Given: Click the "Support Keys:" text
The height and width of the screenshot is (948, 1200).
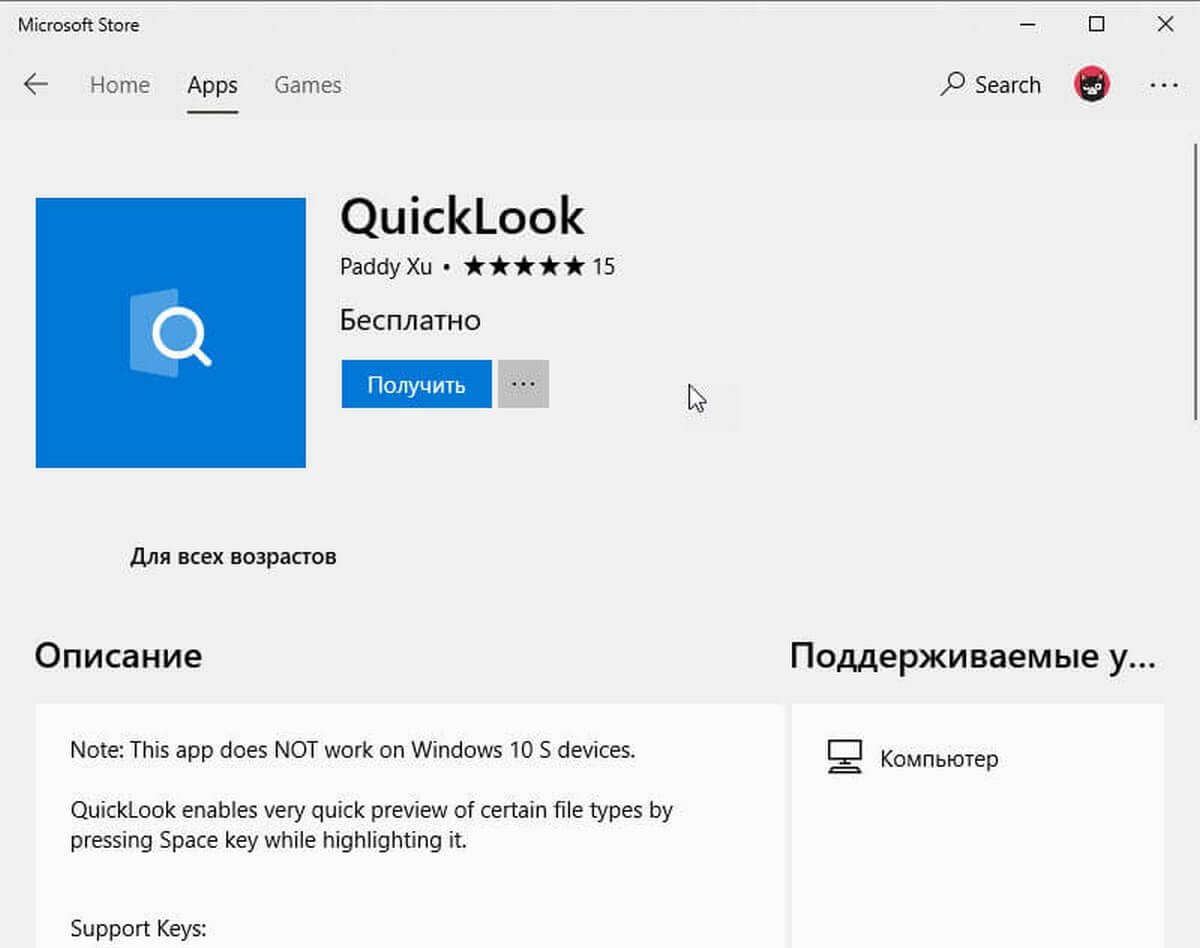Looking at the screenshot, I should pyautogui.click(x=138, y=929).
